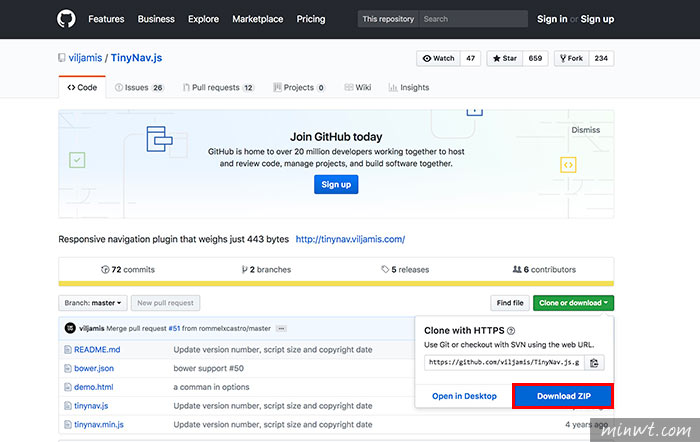Viewport: 700px width, 442px height.
Task: Open the Features menu item
Action: coord(106,19)
